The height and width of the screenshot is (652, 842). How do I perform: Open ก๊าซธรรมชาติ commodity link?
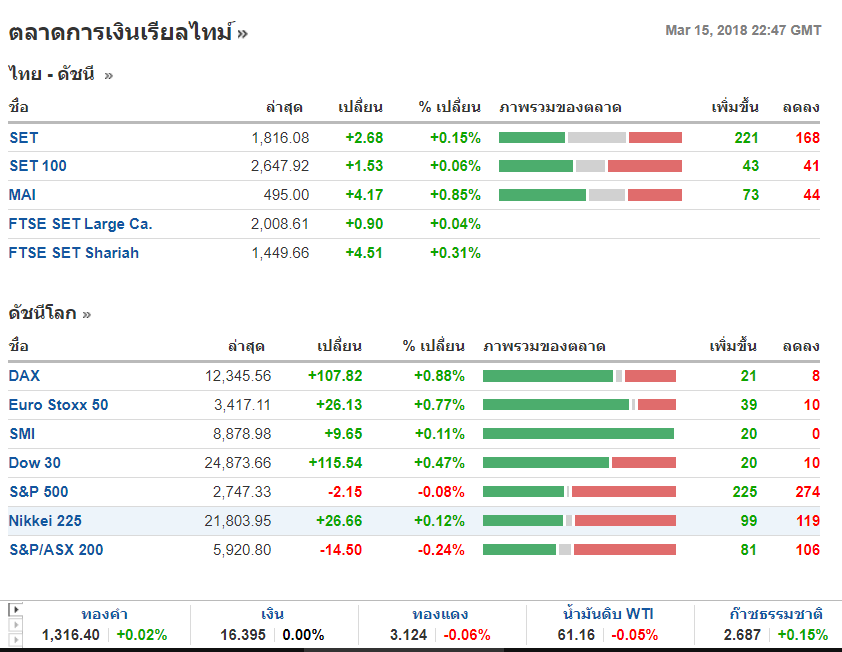776,615
